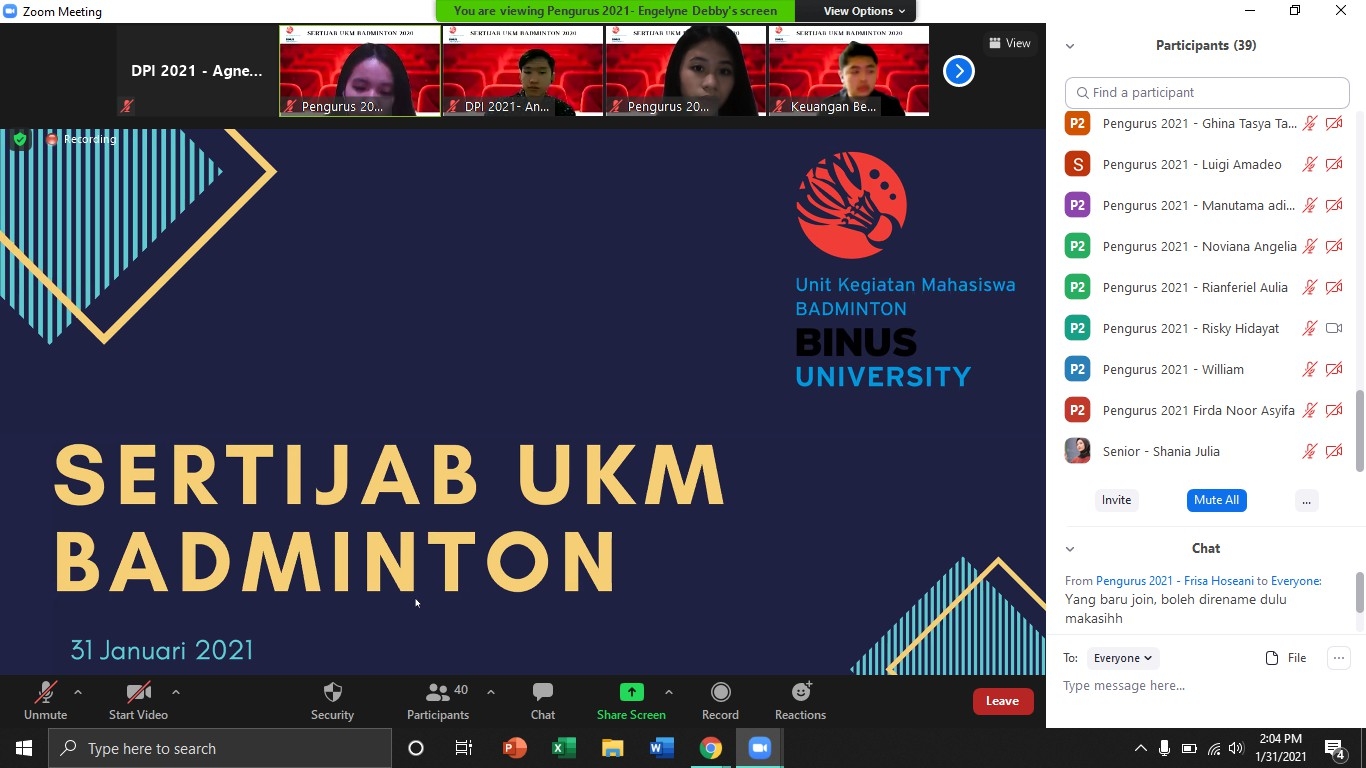Click the green Share Screen icon
Screen dimensions: 1366x768
(x=631, y=692)
